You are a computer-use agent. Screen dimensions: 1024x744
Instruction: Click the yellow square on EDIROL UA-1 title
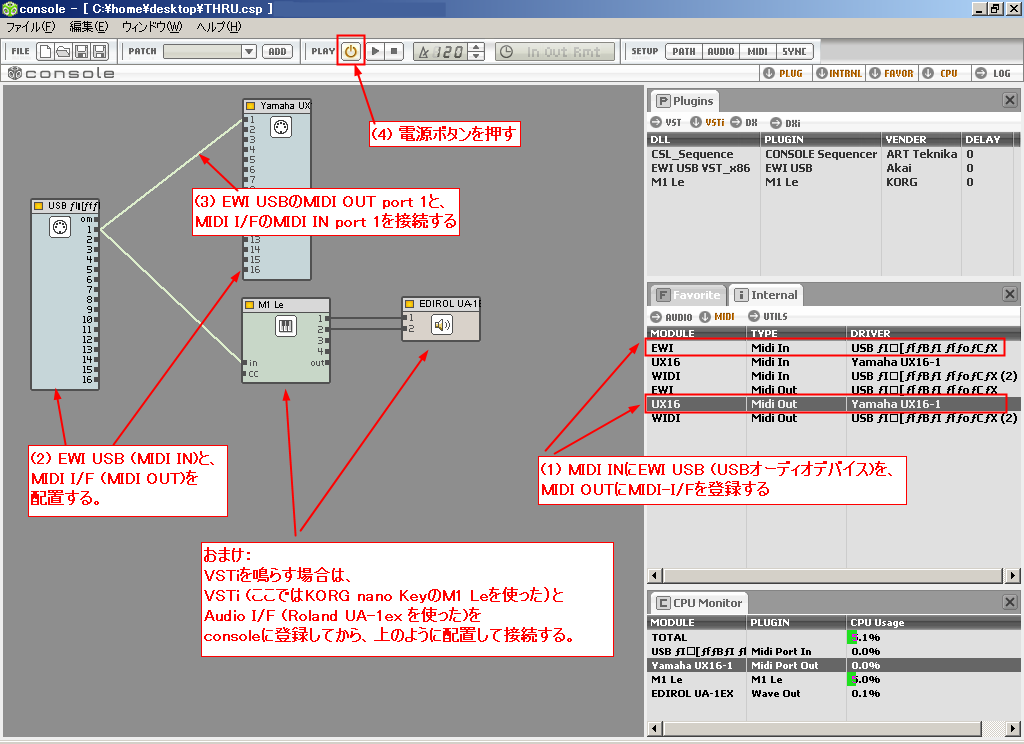409,304
